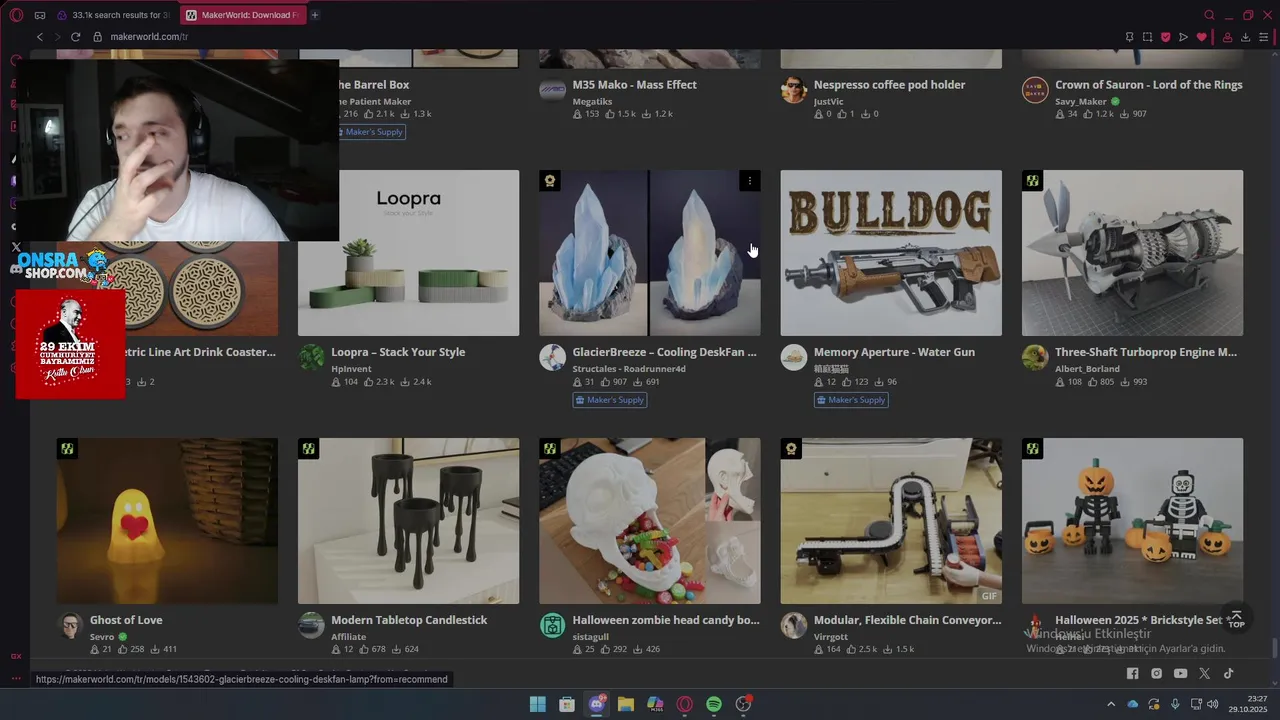The width and height of the screenshot is (1280, 720).
Task: Open Albert_Borland creator profile
Action: coord(1087,369)
